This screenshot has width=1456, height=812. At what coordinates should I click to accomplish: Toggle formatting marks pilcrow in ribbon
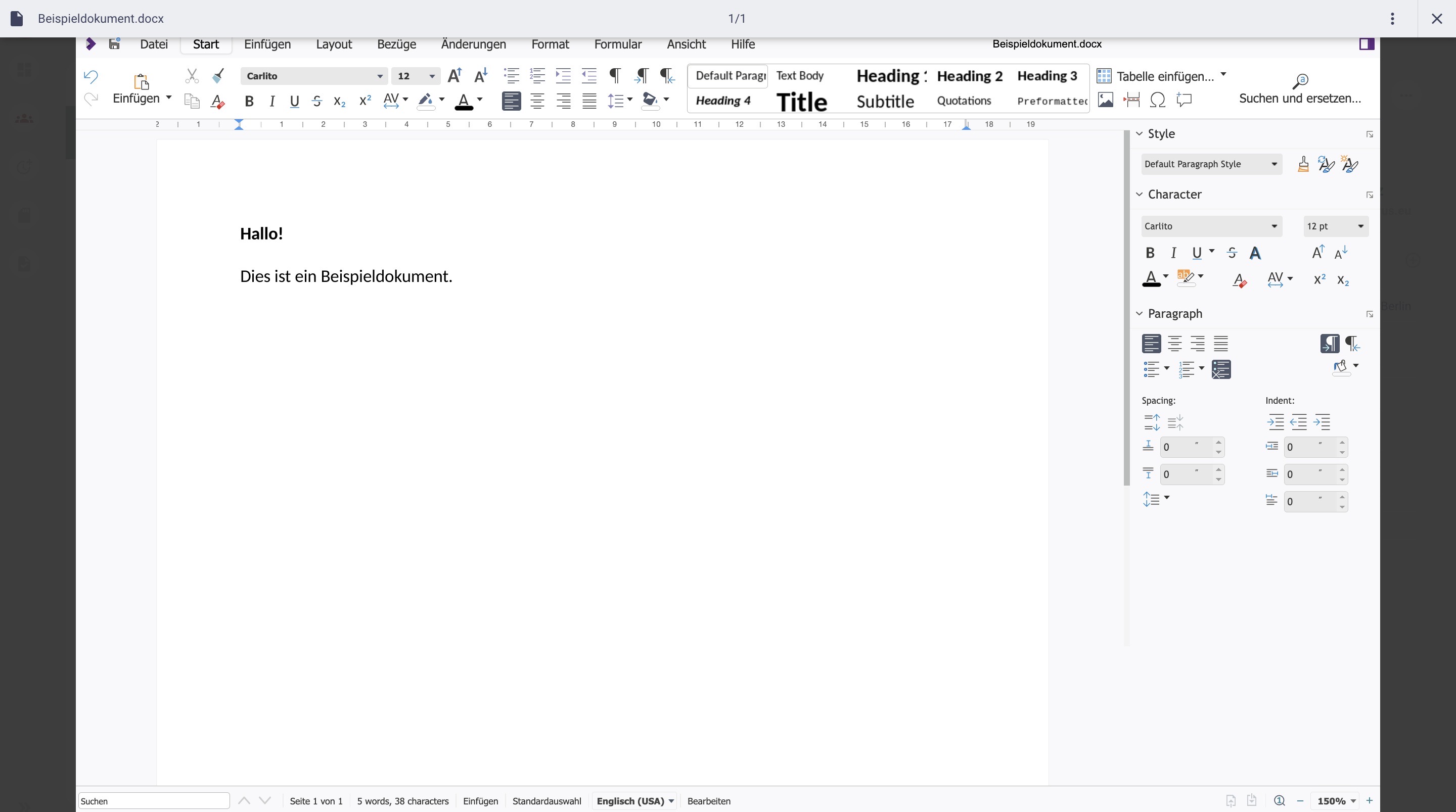(x=615, y=76)
